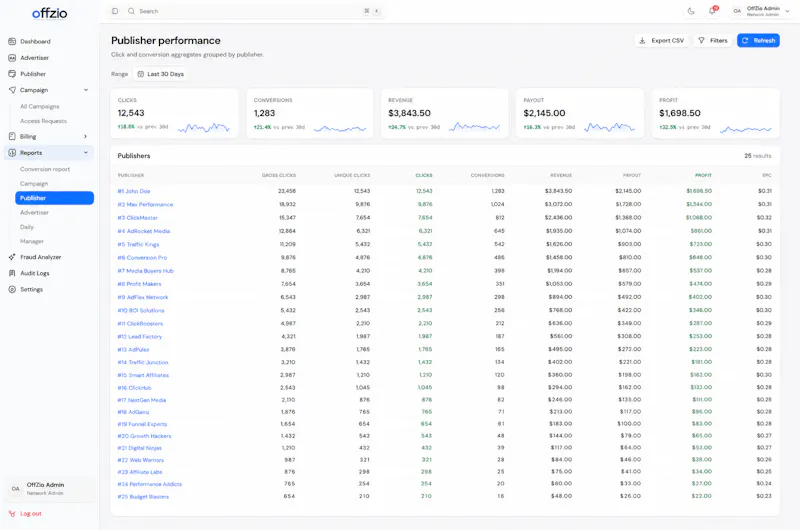The width and height of the screenshot is (800, 530).
Task: Click the search magnifier icon
Action: click(x=131, y=11)
